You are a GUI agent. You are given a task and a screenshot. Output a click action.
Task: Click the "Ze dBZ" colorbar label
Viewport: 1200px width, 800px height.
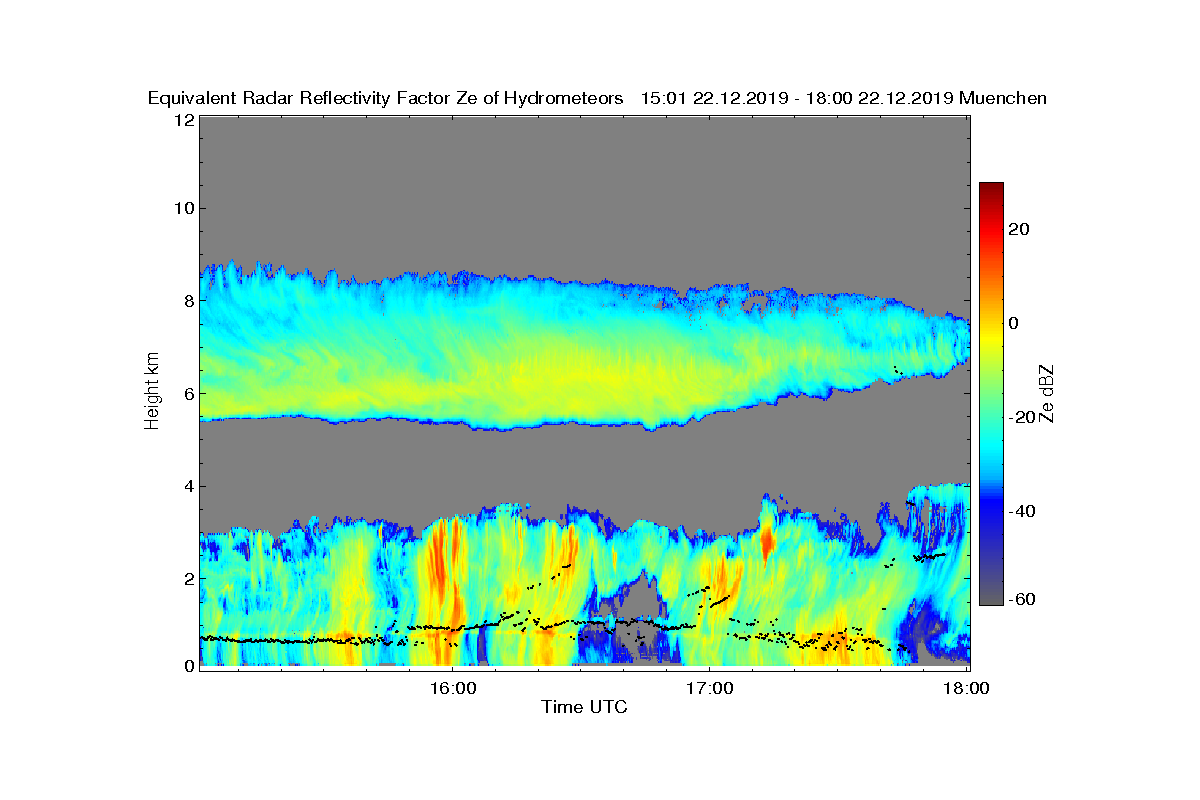1046,394
